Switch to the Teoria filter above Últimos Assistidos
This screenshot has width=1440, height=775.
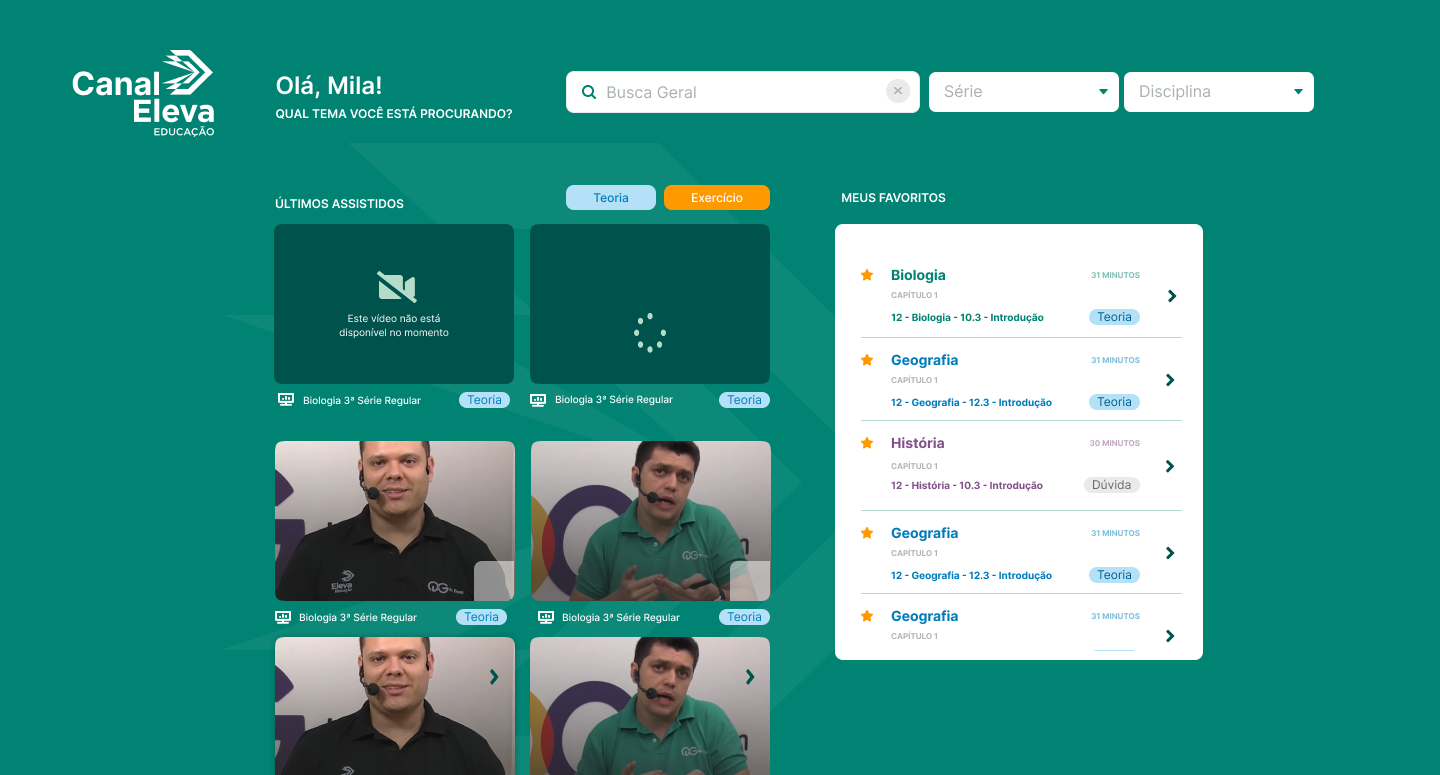pyautogui.click(x=611, y=198)
